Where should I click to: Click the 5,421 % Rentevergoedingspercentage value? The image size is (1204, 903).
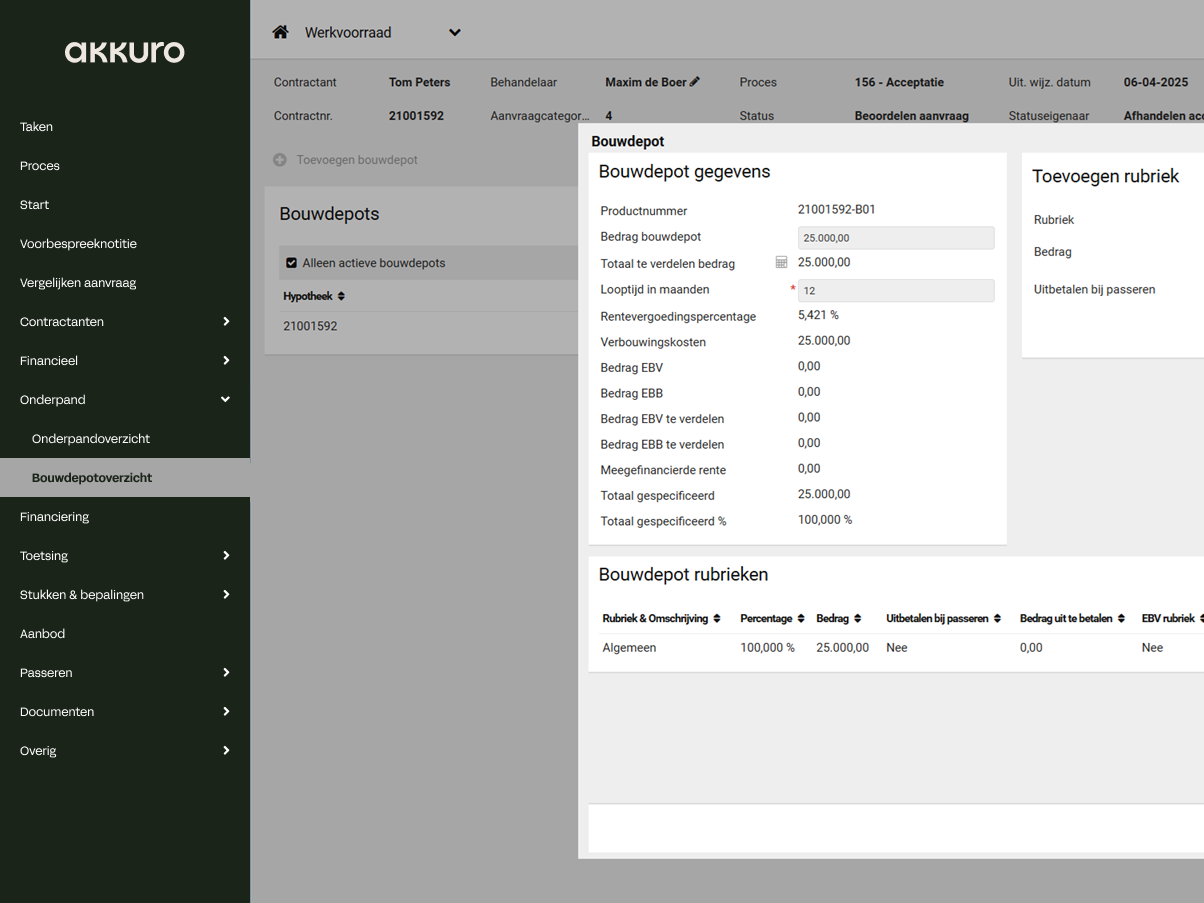point(818,315)
